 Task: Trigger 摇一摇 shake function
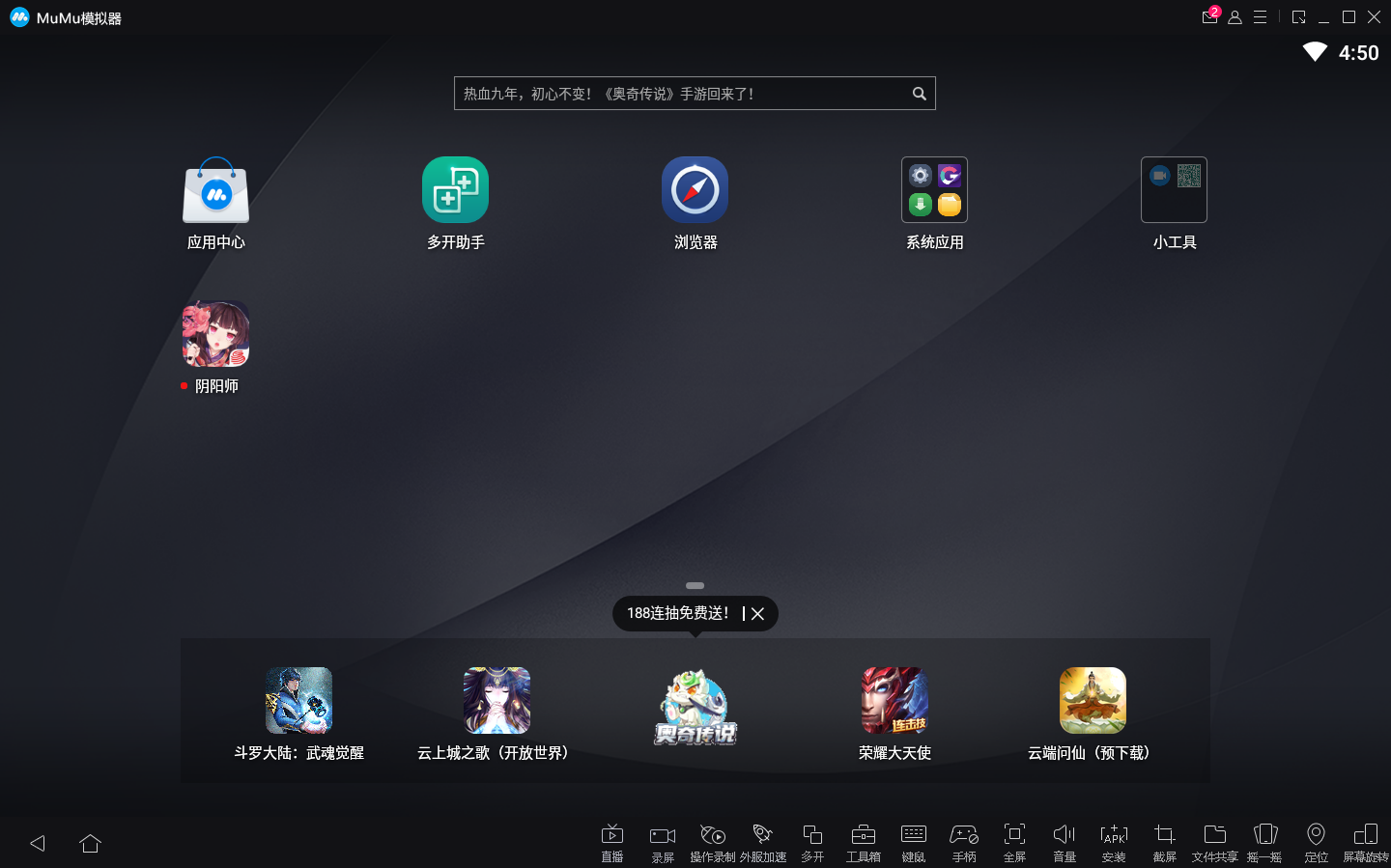point(1265,843)
